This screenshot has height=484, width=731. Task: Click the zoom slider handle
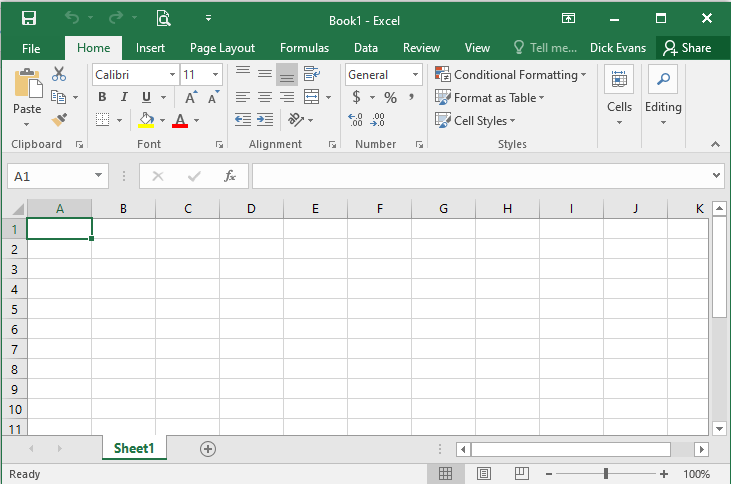(606, 474)
